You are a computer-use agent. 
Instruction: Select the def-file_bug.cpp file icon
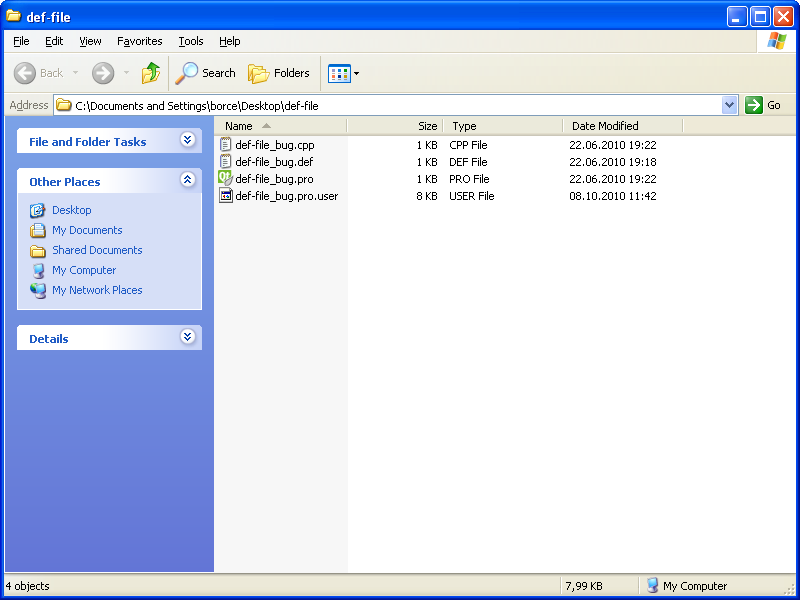pos(225,145)
